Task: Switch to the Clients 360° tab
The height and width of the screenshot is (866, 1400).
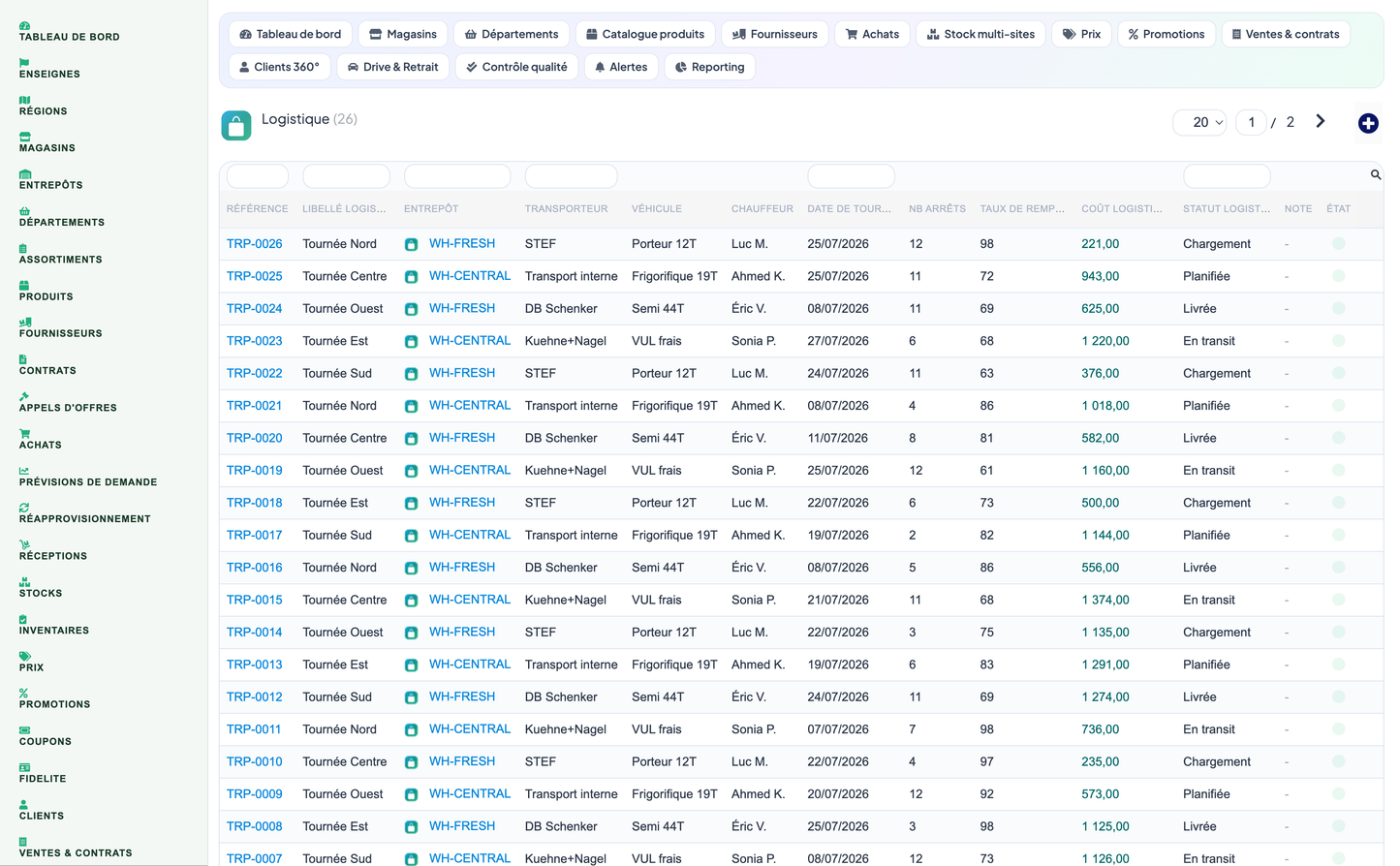Action: (x=279, y=67)
